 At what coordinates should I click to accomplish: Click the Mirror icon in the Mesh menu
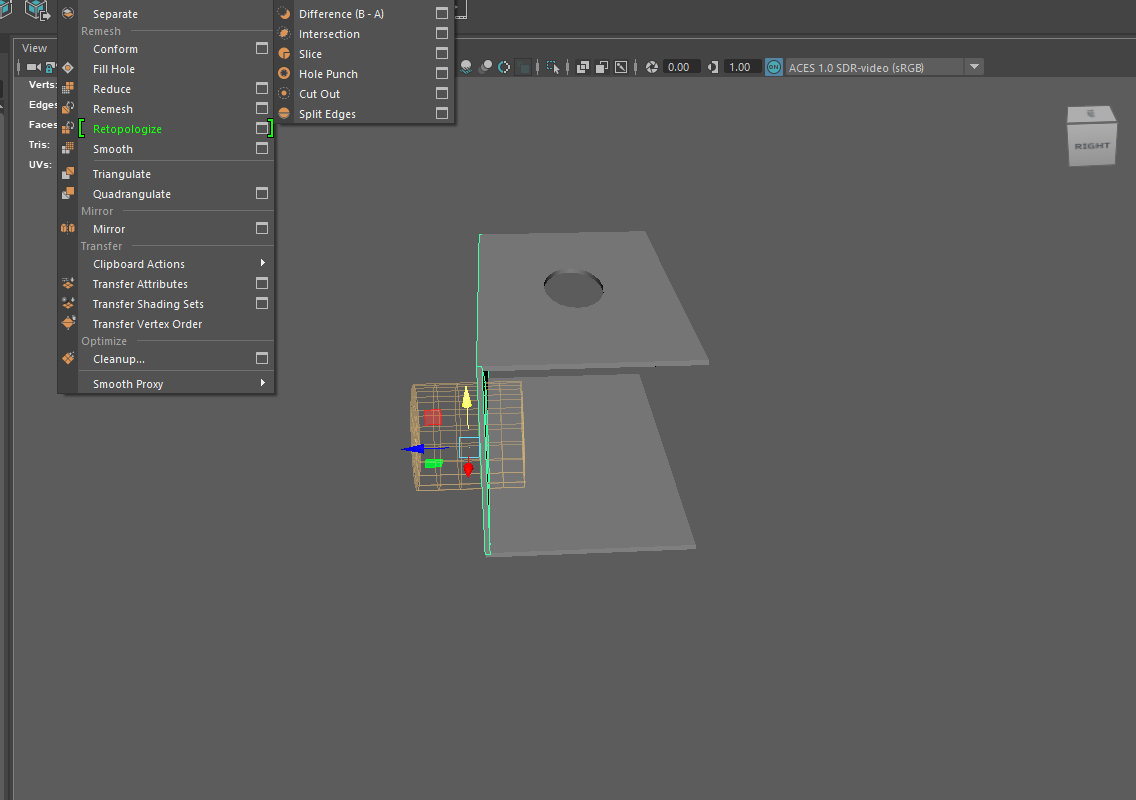coord(68,229)
